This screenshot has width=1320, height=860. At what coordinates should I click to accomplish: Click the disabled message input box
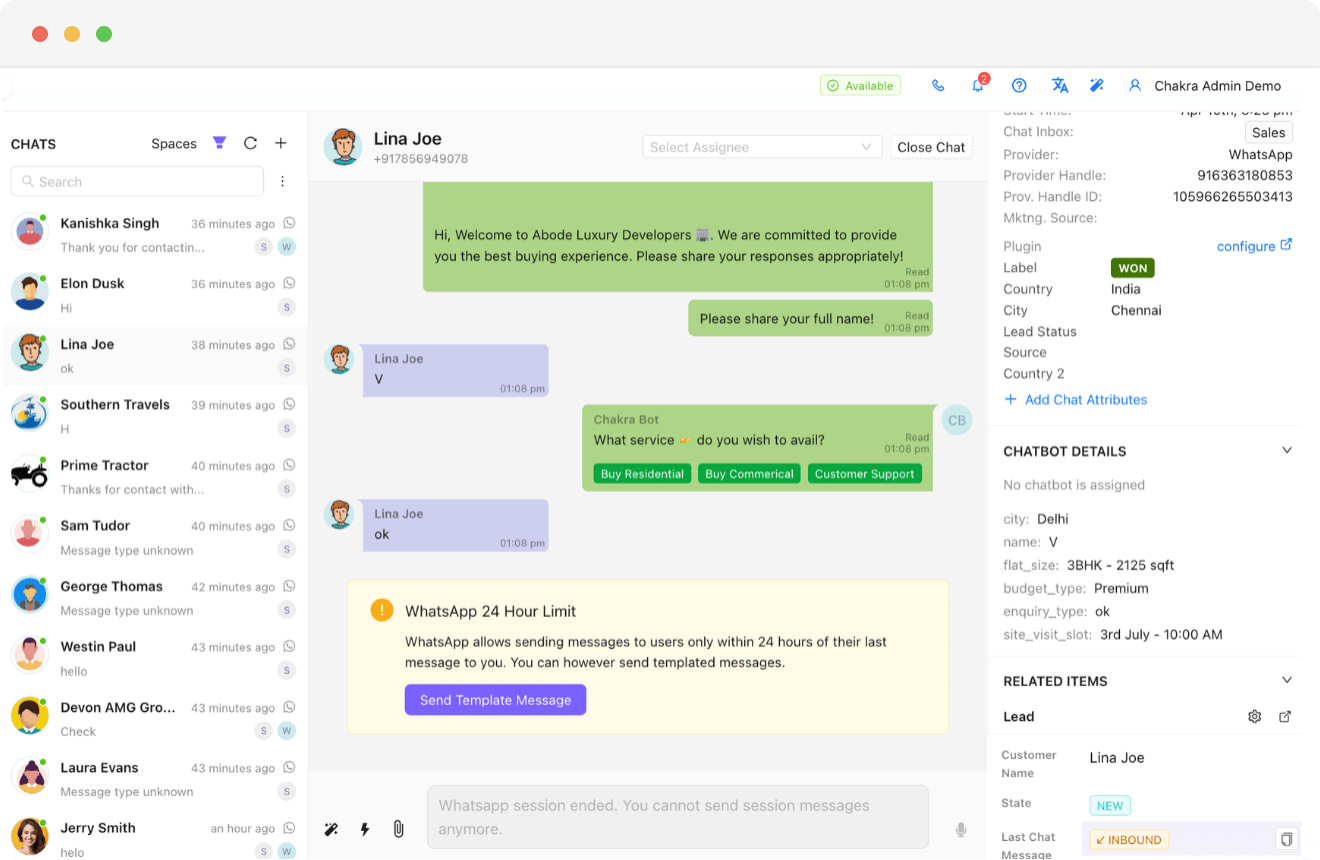[x=678, y=817]
